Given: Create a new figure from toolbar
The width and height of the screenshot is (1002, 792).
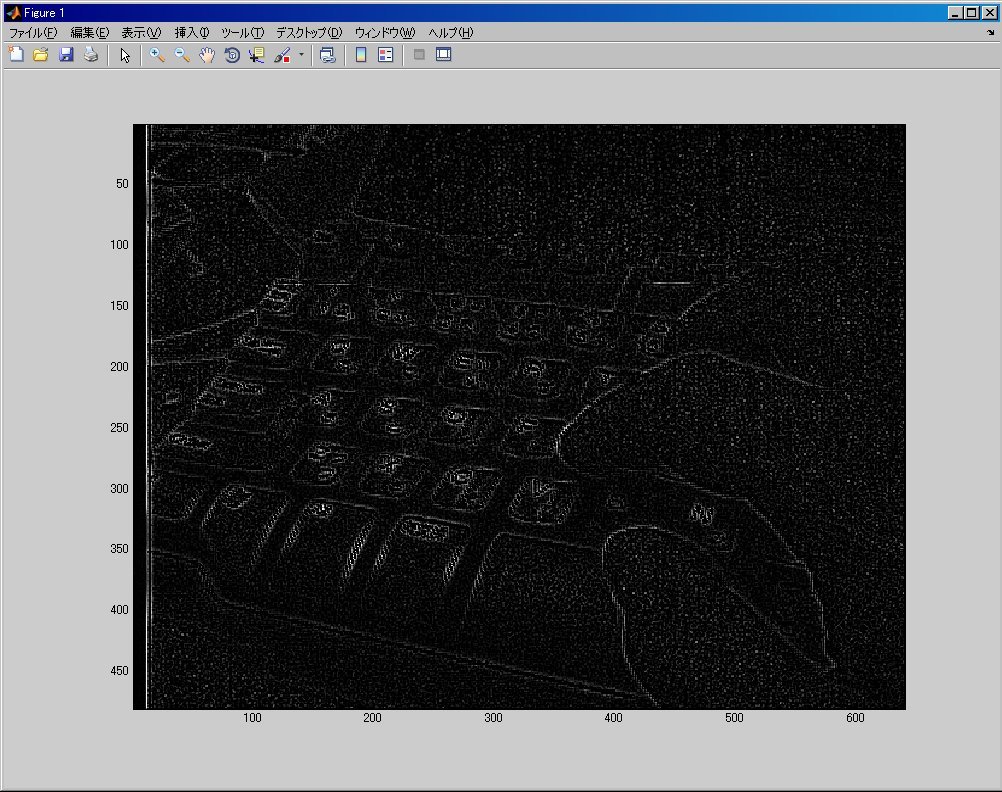Looking at the screenshot, I should [16, 55].
